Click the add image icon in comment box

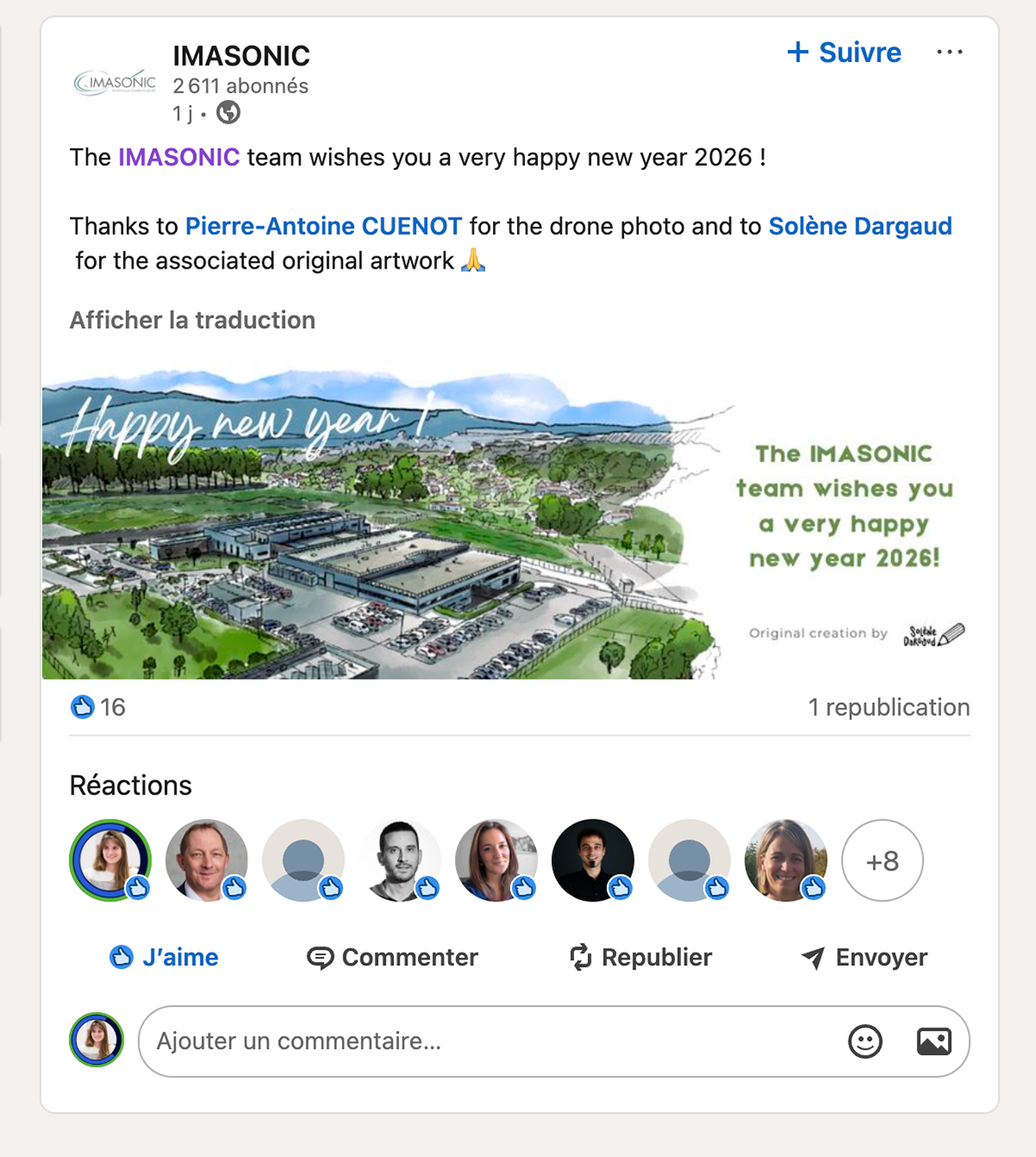pos(934,1041)
